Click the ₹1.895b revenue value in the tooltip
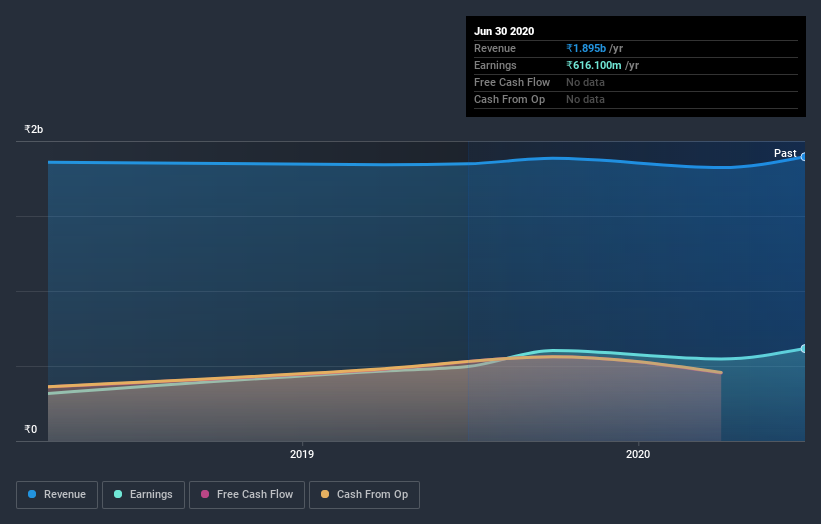This screenshot has width=821, height=524. pos(586,48)
